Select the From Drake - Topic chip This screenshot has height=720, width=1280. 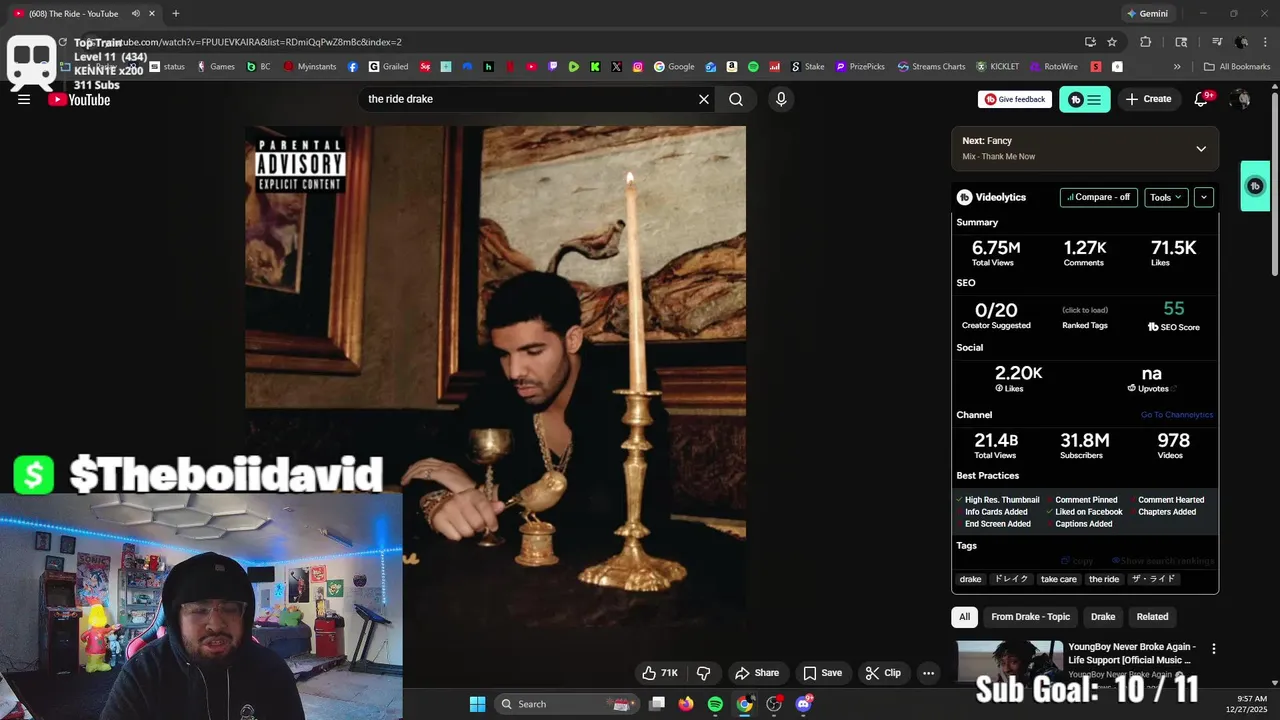click(1030, 617)
